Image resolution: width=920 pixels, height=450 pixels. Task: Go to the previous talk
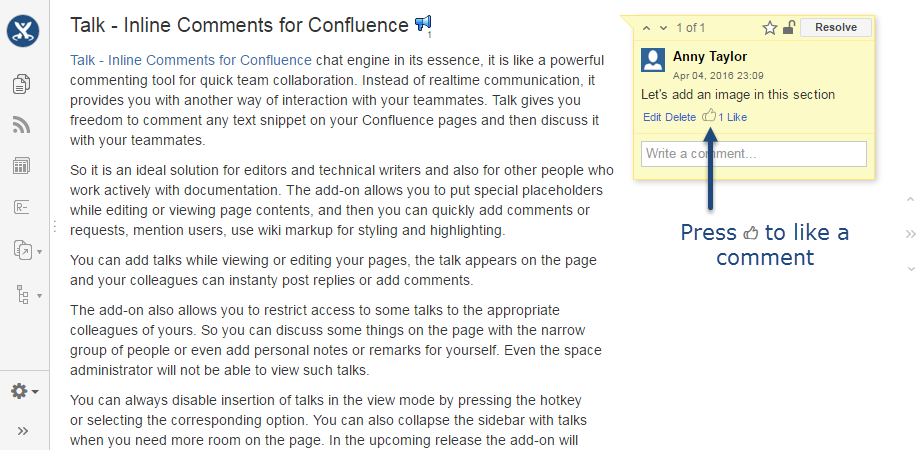(647, 28)
